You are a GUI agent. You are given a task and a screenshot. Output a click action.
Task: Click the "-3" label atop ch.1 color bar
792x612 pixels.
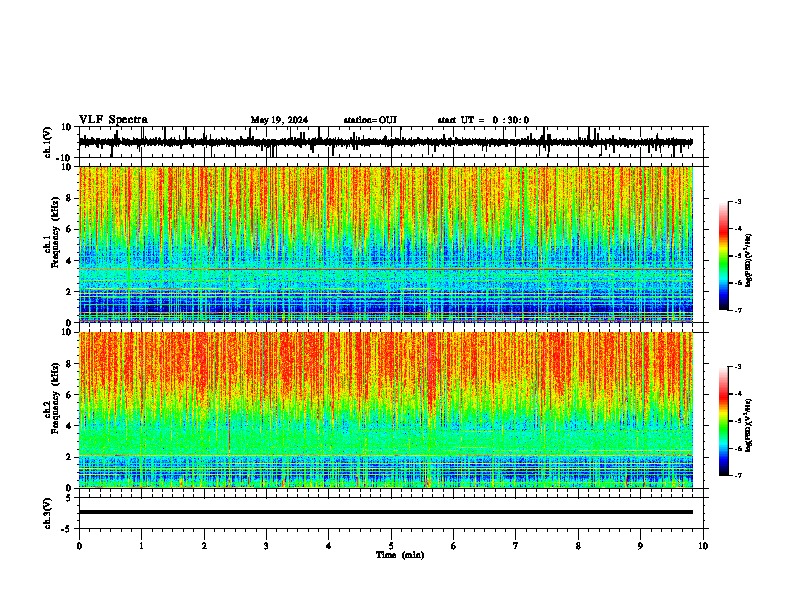point(737,201)
